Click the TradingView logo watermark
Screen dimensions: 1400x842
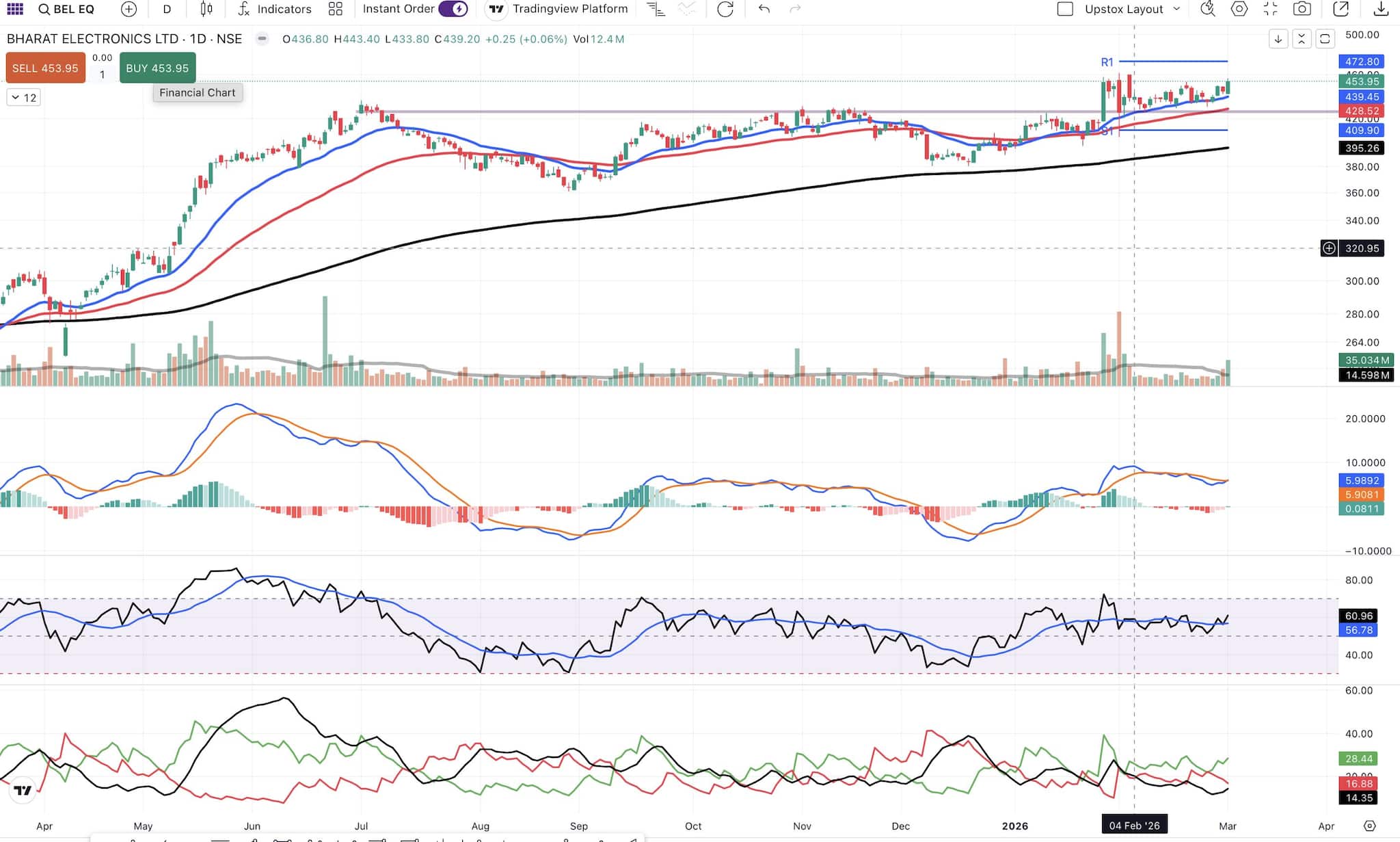point(23,790)
